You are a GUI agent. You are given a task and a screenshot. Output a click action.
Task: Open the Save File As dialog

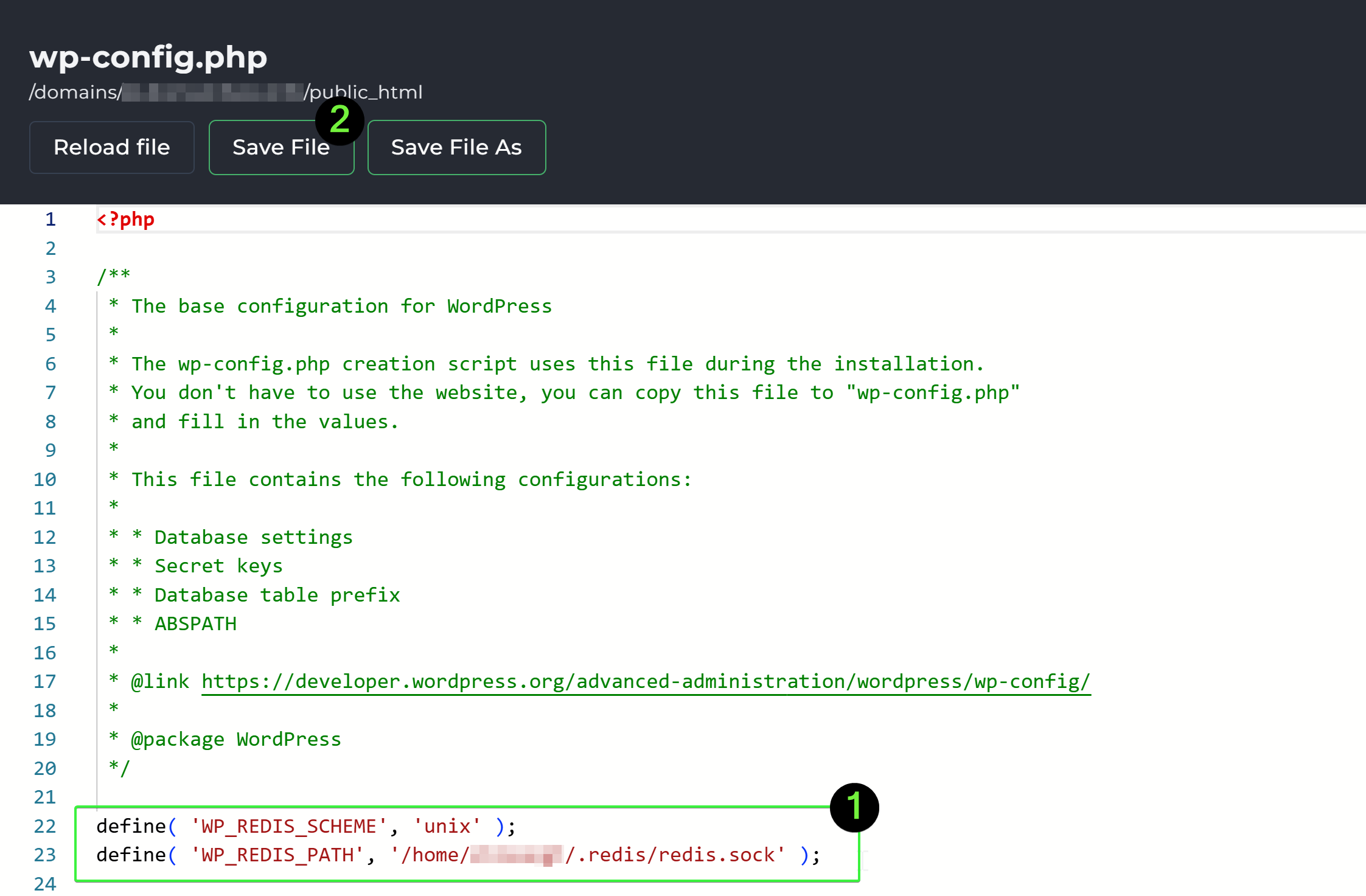[x=456, y=147]
